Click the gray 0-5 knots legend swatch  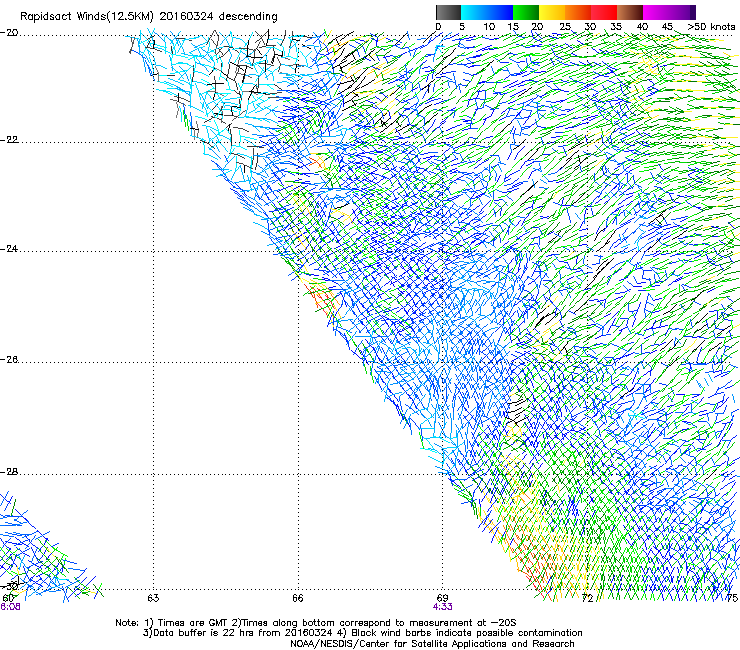(x=449, y=12)
